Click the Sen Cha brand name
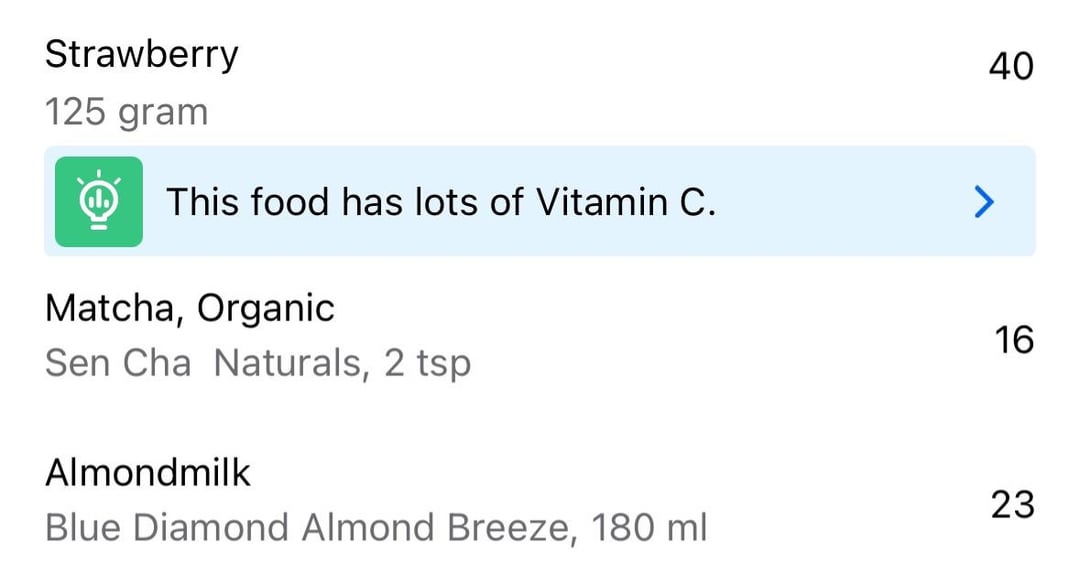The height and width of the screenshot is (584, 1080). [x=118, y=363]
